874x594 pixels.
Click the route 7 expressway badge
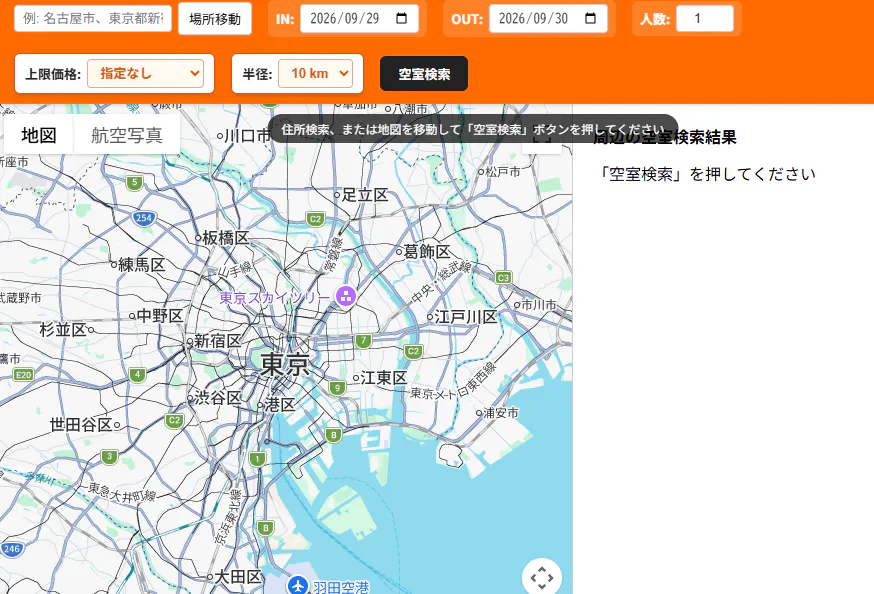[x=363, y=340]
